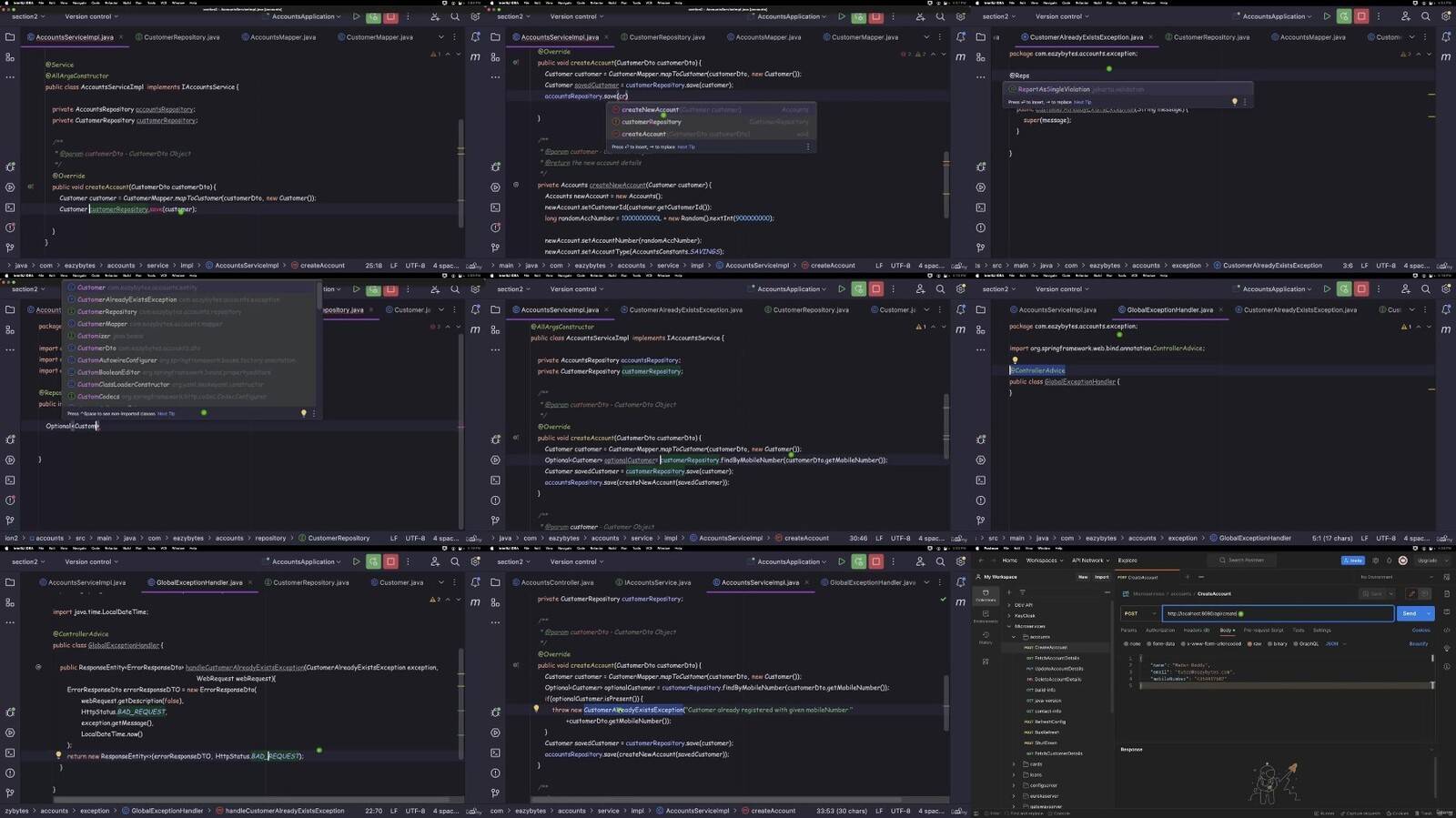Click Invite button in Postman header

click(1354, 560)
